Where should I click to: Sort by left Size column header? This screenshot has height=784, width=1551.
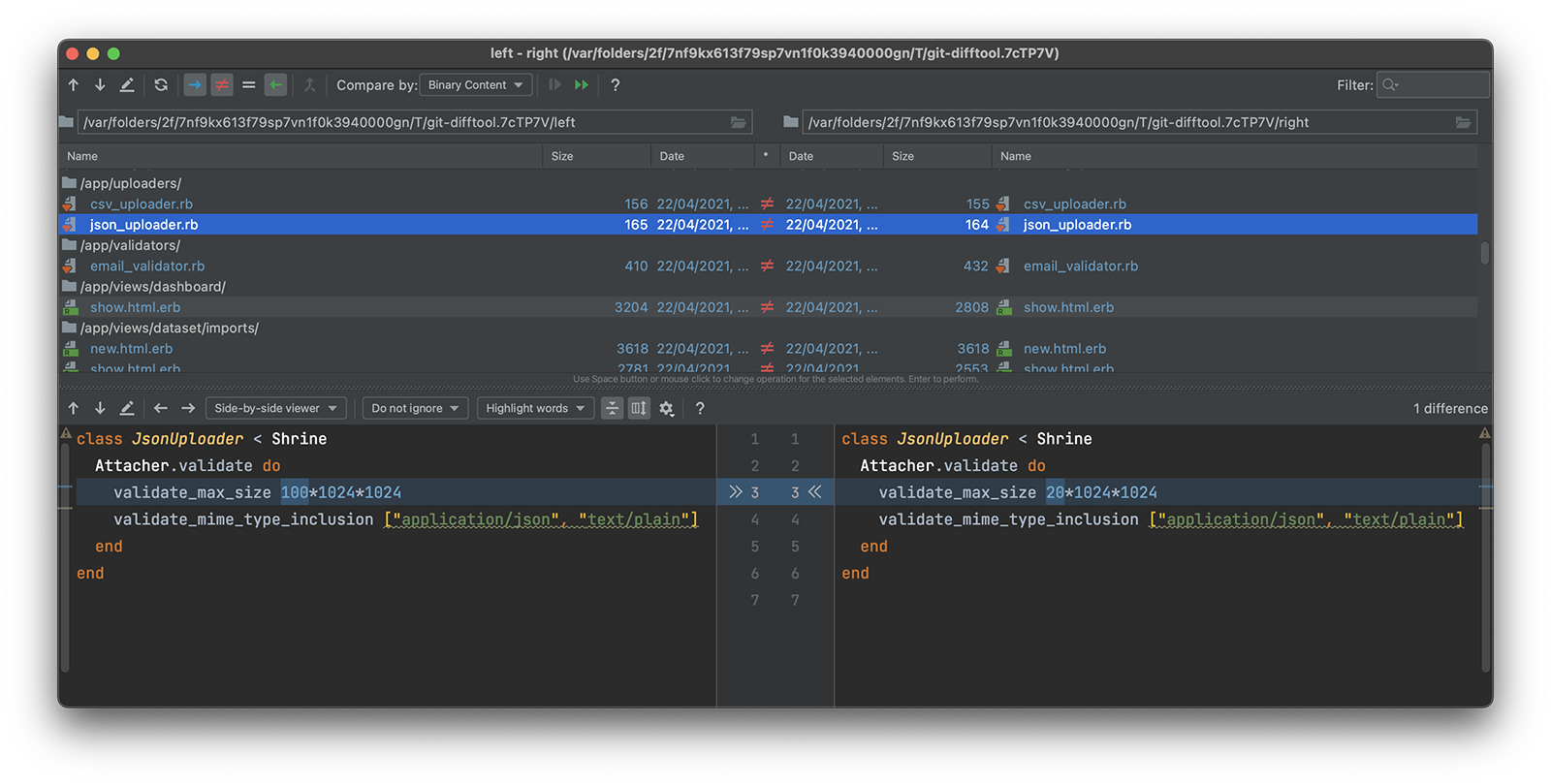coord(596,156)
